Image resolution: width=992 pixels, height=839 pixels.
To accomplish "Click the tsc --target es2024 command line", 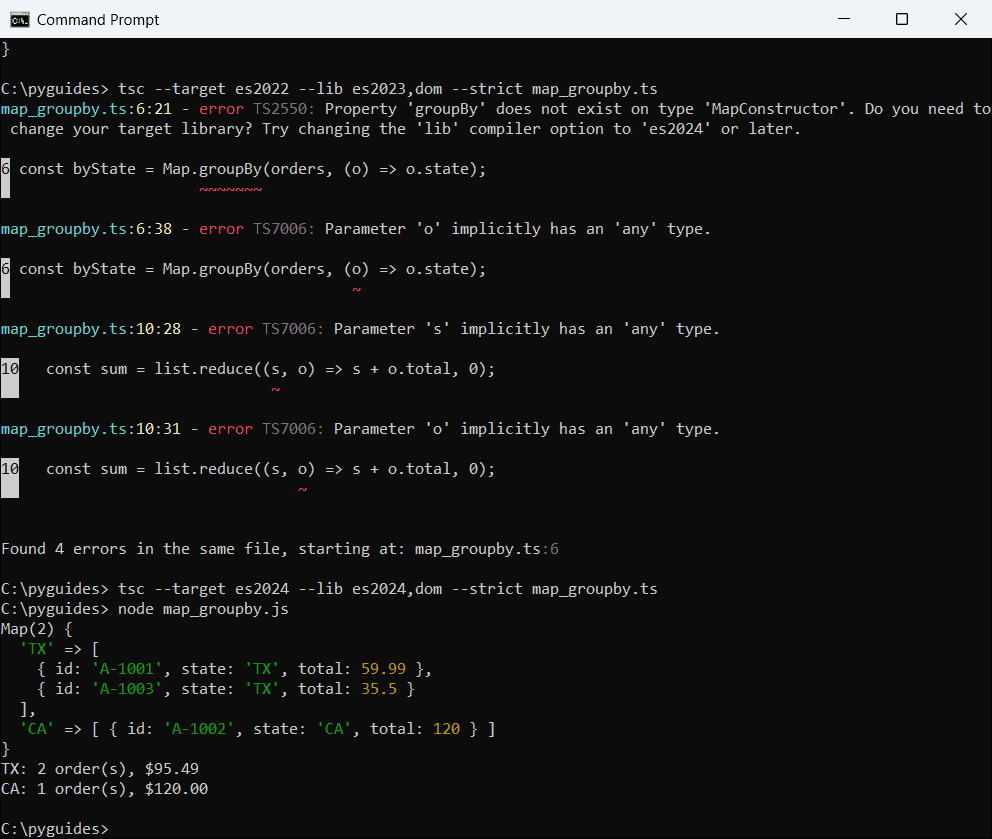I will click(x=329, y=588).
